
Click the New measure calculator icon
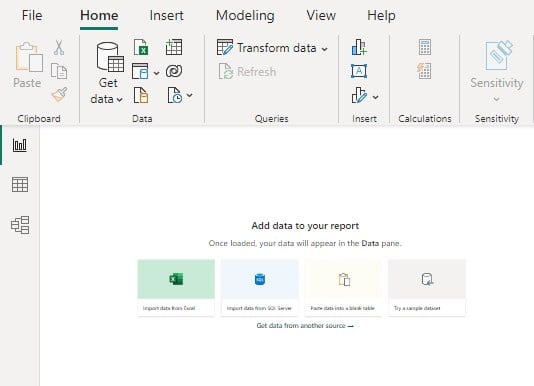click(x=425, y=47)
